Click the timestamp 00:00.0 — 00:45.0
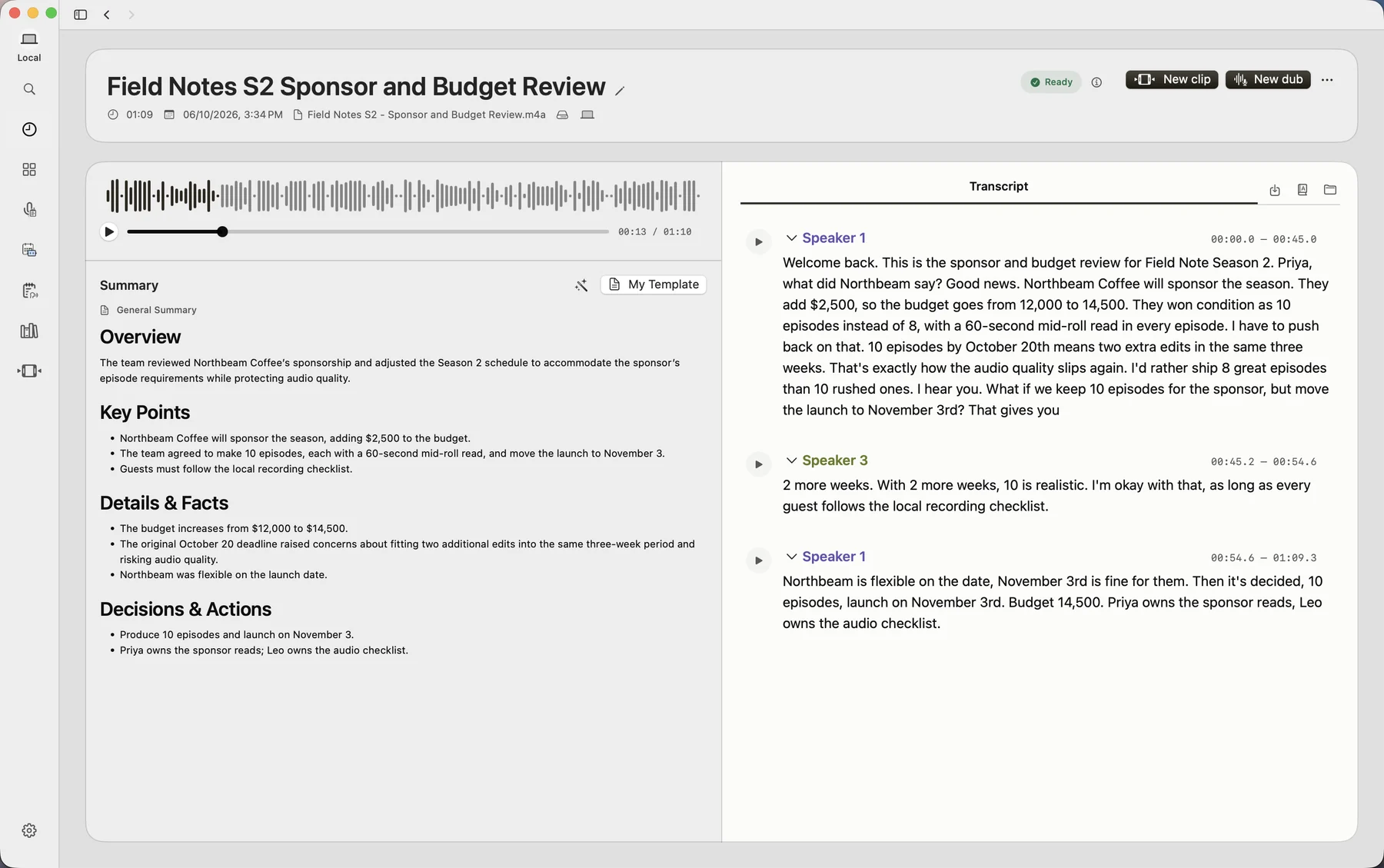This screenshot has height=868, width=1384. [1263, 239]
